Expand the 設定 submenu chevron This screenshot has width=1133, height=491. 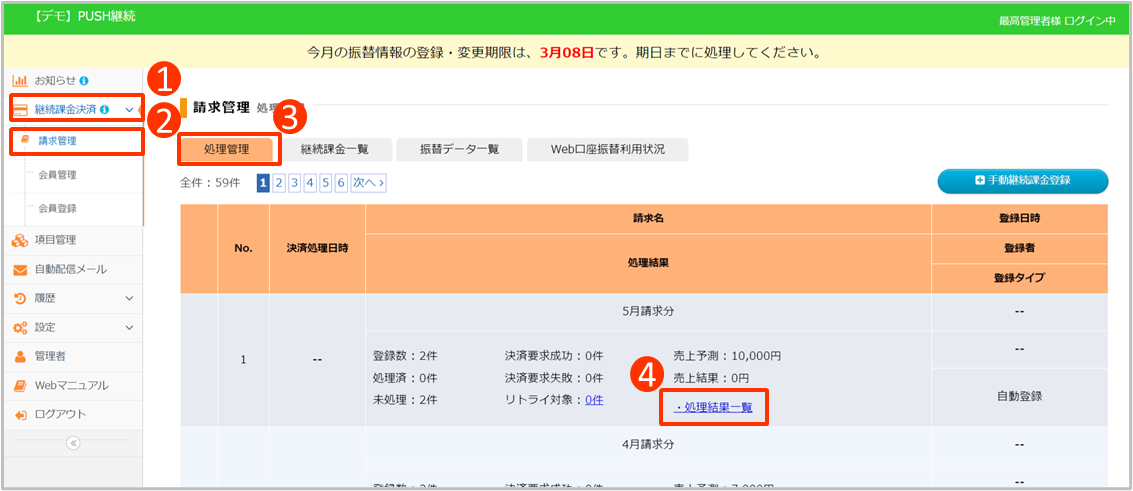(129, 327)
